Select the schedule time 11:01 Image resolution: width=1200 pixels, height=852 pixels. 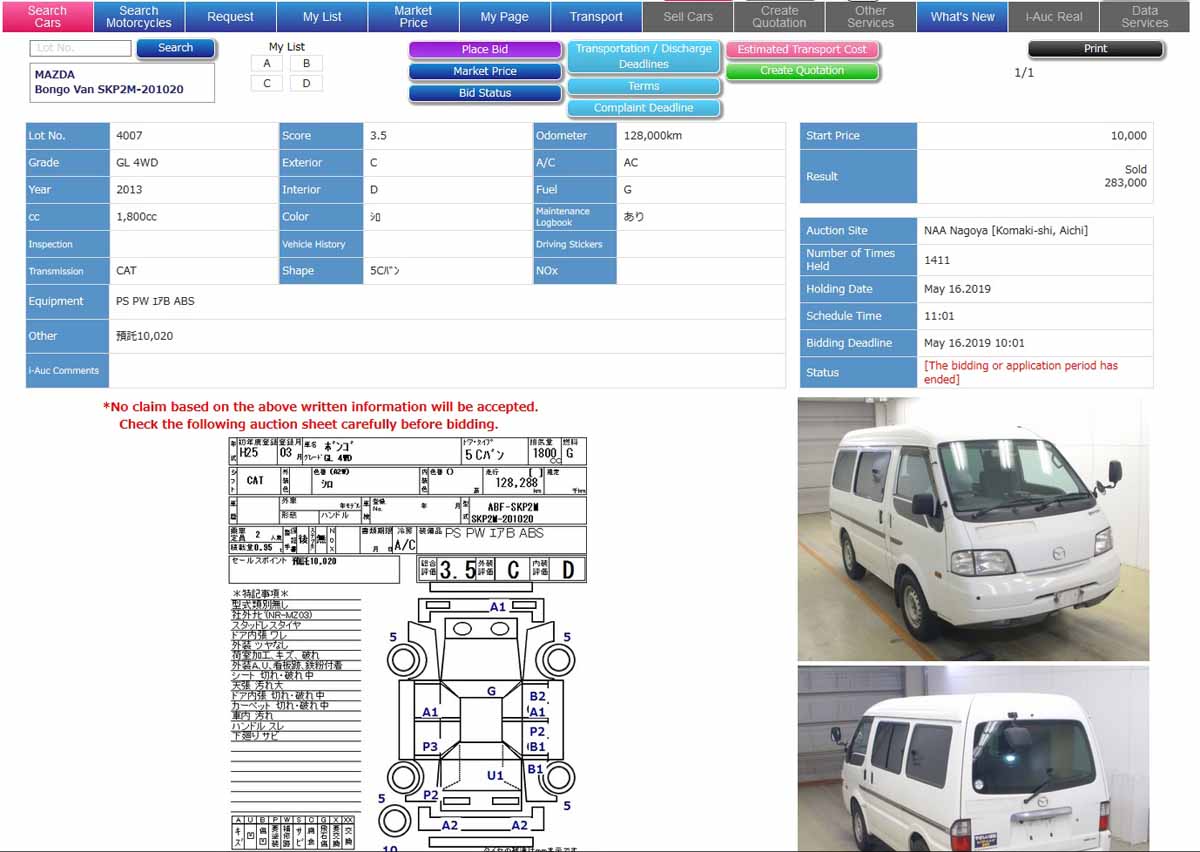click(x=937, y=316)
